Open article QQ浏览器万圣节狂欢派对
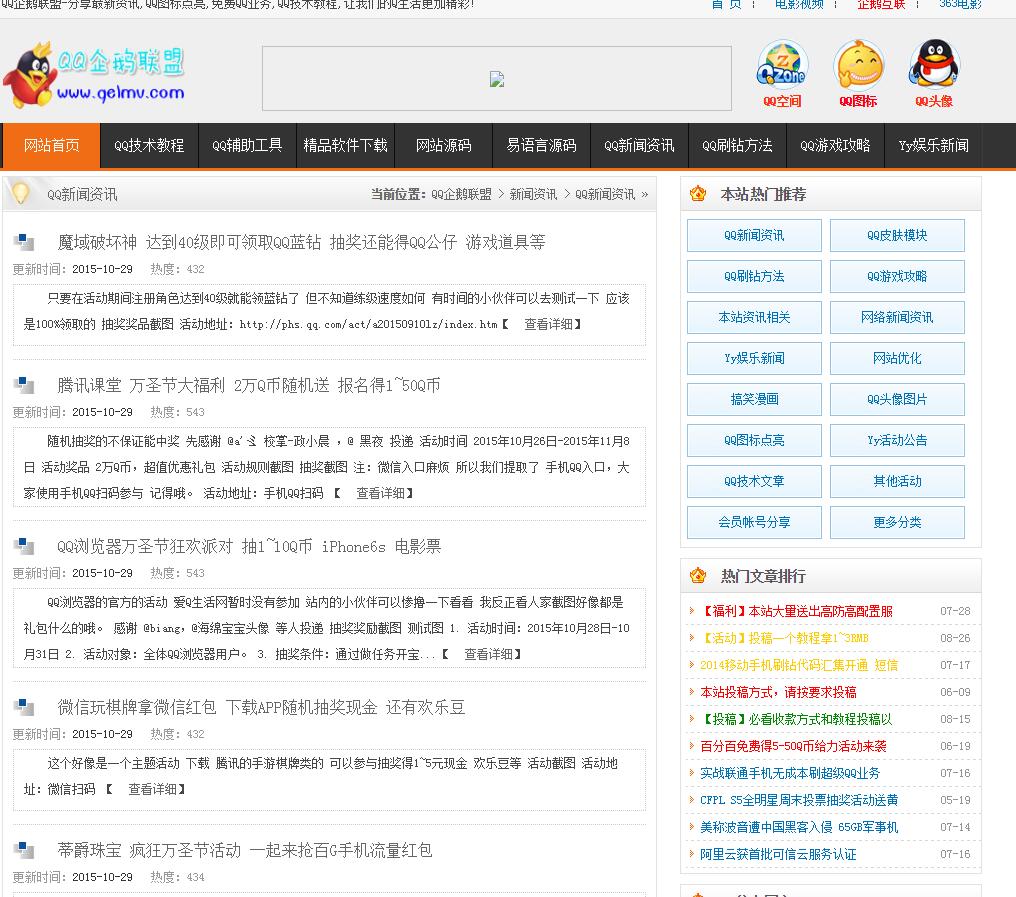 point(249,546)
